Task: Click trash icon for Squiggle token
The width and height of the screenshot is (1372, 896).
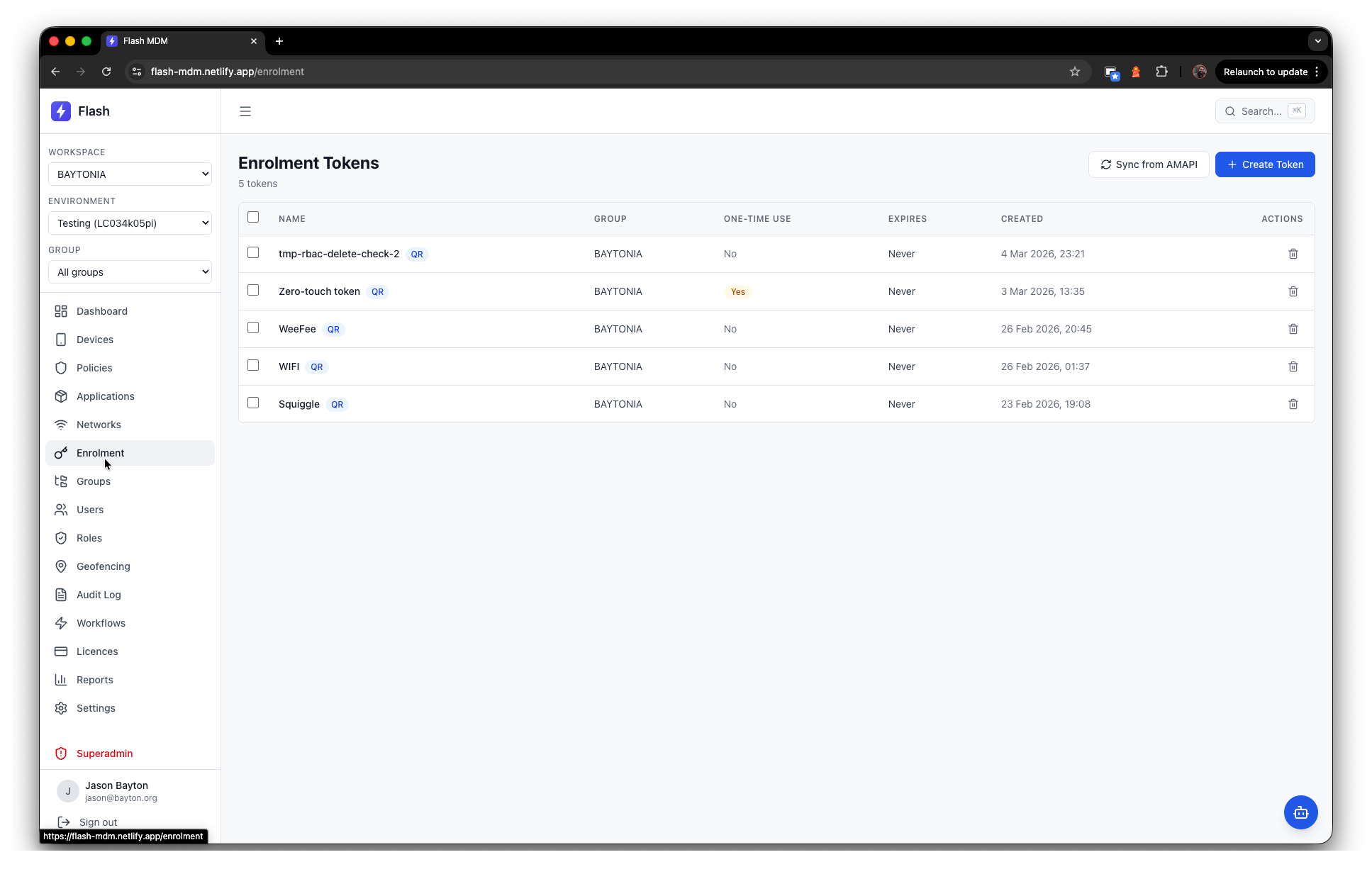Action: tap(1293, 404)
